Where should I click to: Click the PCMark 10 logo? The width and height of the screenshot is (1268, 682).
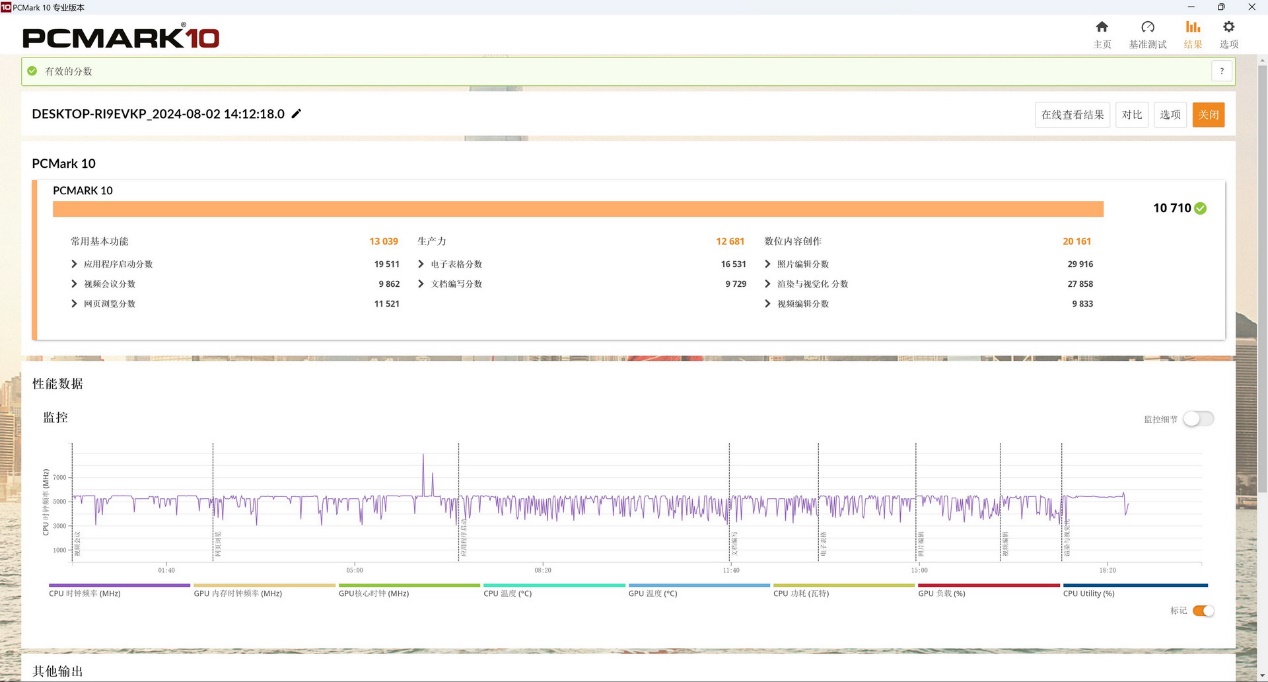click(x=121, y=38)
